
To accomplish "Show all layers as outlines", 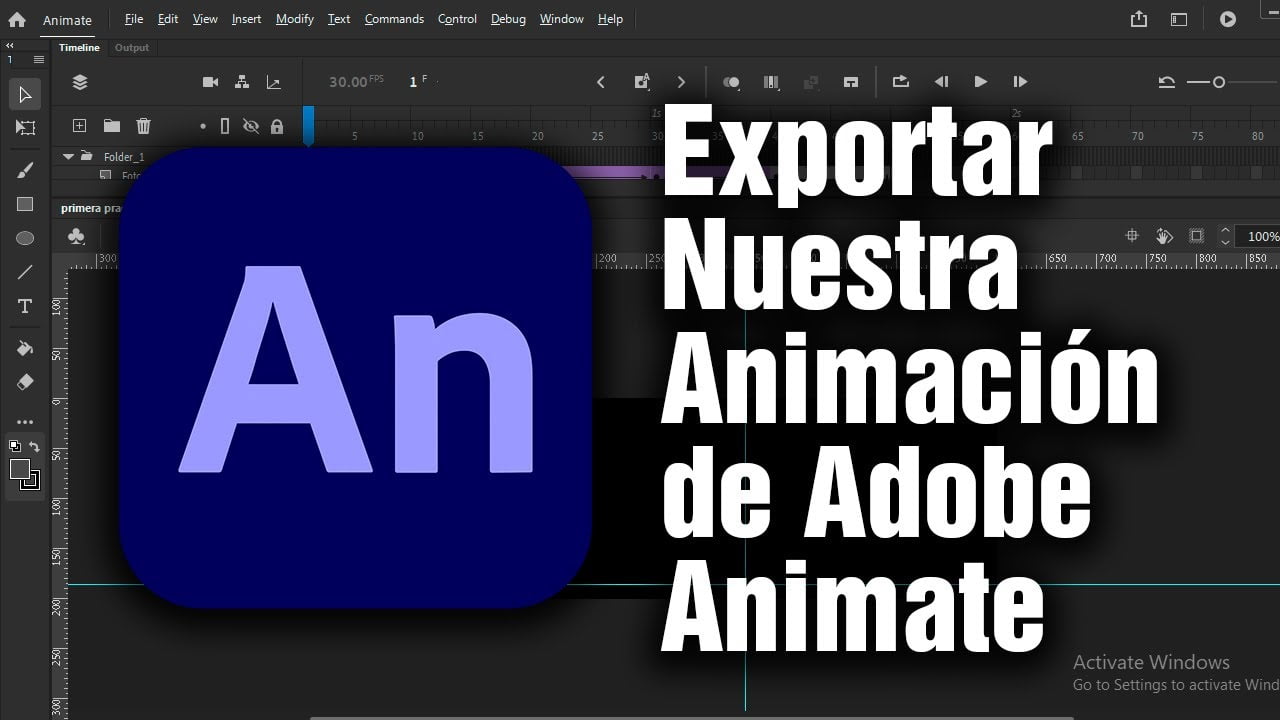I will pyautogui.click(x=225, y=126).
